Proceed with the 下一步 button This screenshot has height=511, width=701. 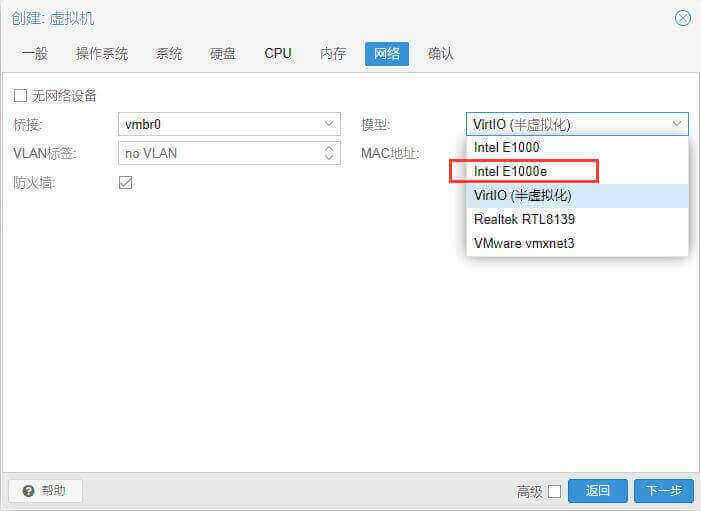664,491
